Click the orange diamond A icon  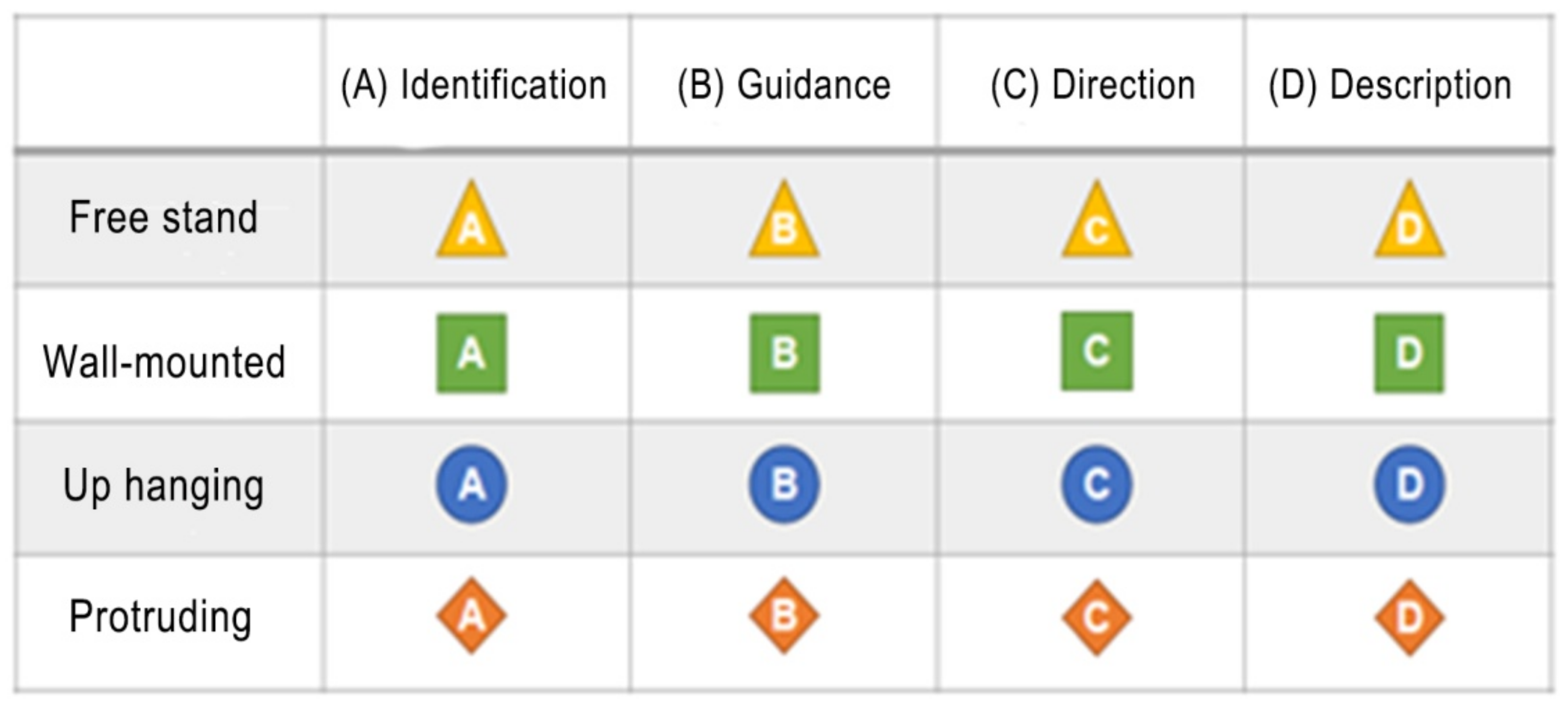pyautogui.click(x=472, y=616)
